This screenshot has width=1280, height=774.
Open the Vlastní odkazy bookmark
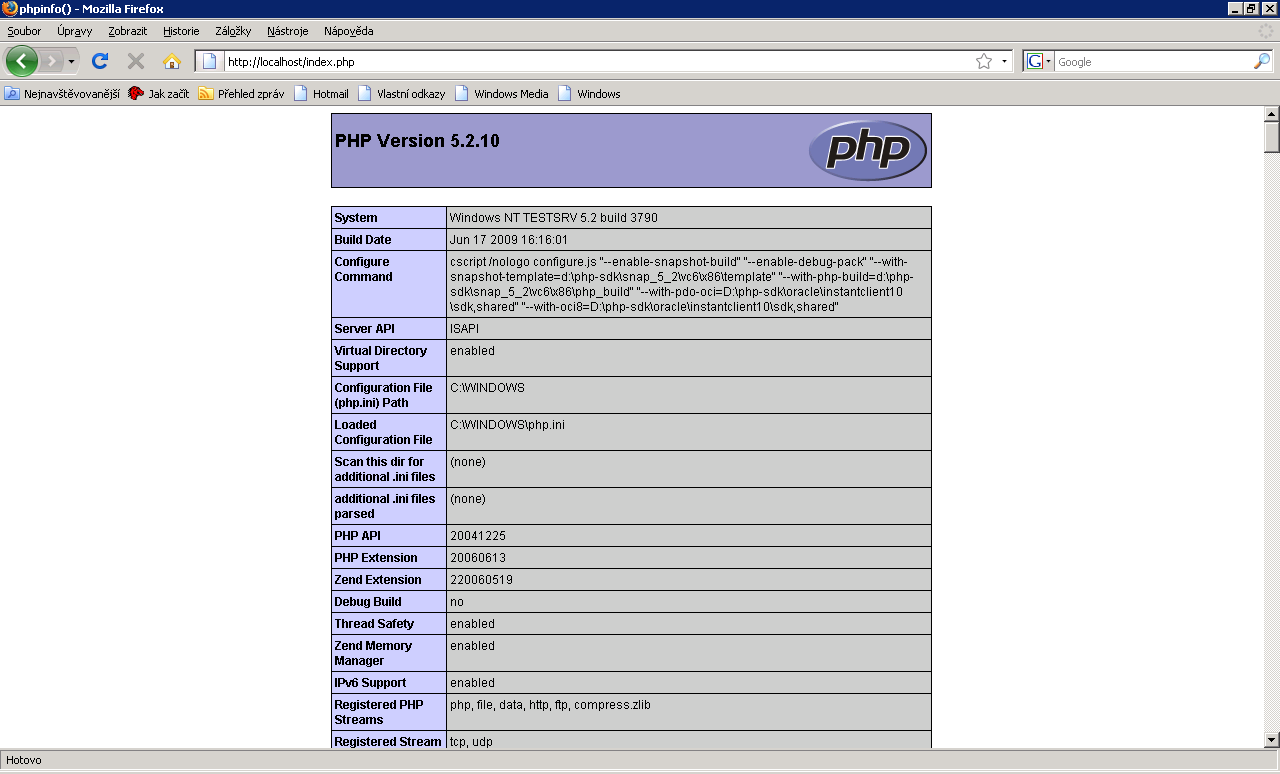(x=401, y=94)
